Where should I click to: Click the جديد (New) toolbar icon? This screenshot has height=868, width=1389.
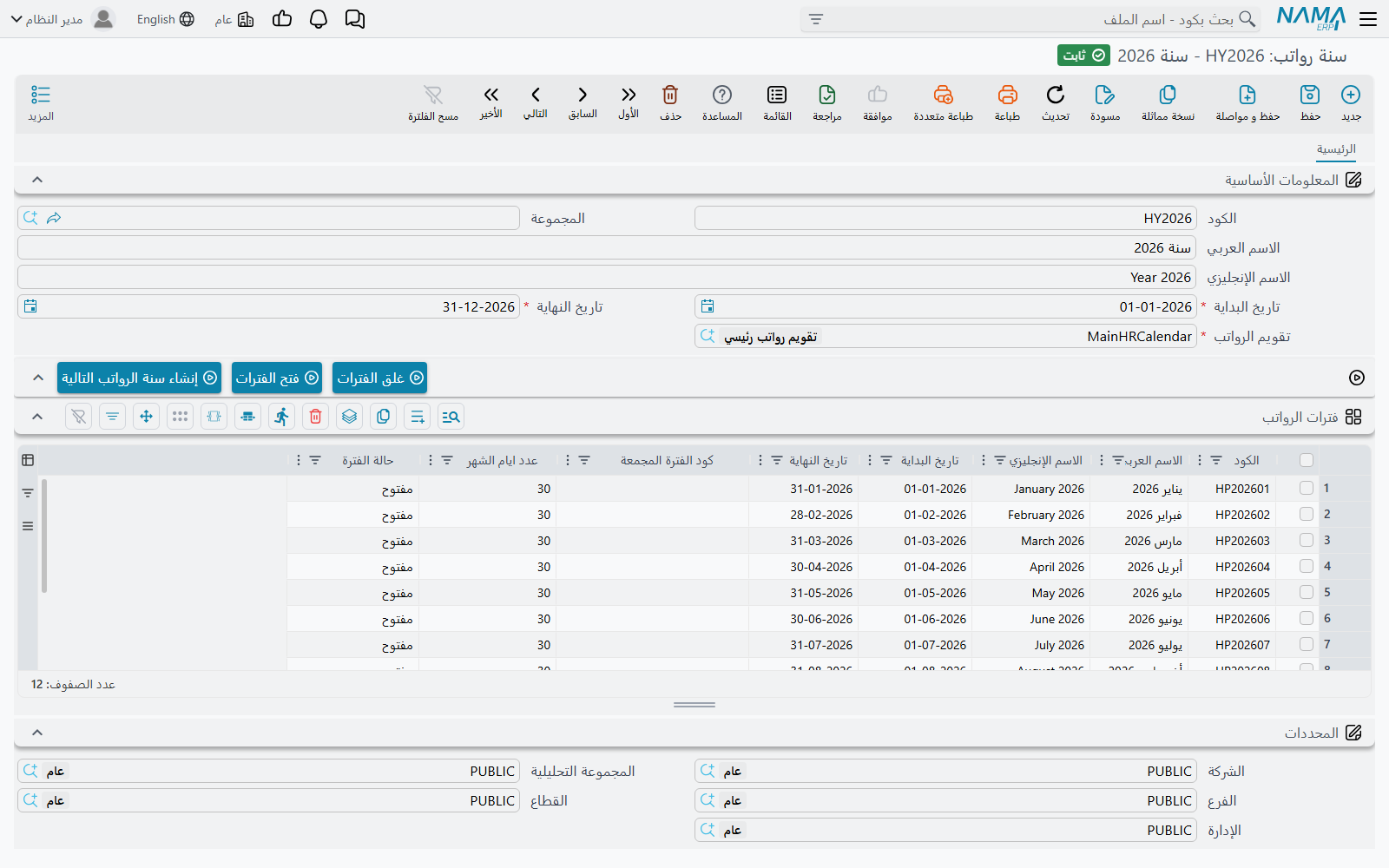click(x=1351, y=95)
